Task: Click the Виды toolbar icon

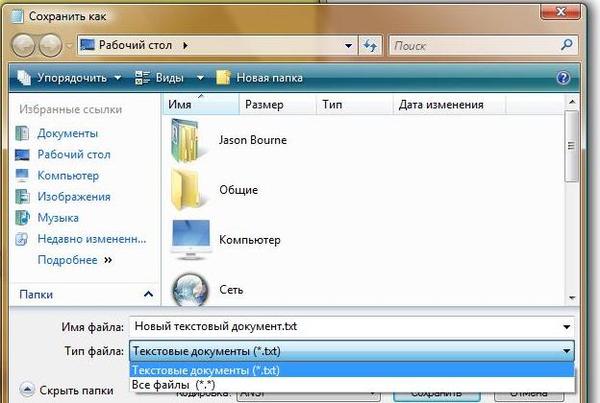Action: pyautogui.click(x=142, y=78)
